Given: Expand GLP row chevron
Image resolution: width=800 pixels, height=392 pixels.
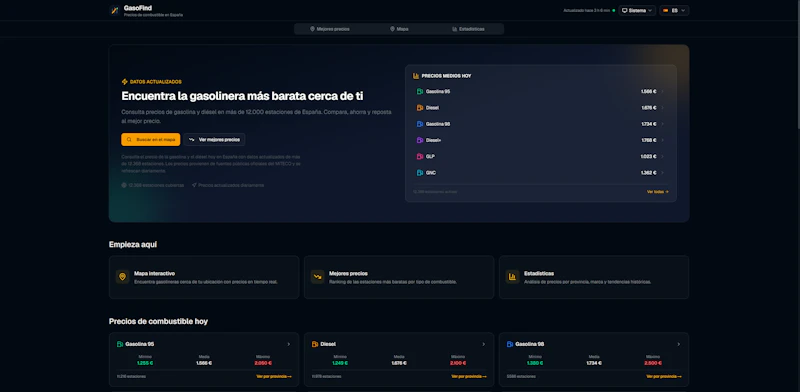Looking at the screenshot, I should [662, 156].
